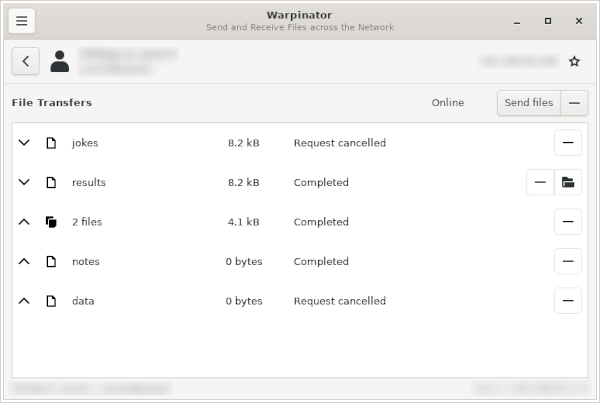Click the outgoing arrow on data row

pyautogui.click(x=24, y=301)
